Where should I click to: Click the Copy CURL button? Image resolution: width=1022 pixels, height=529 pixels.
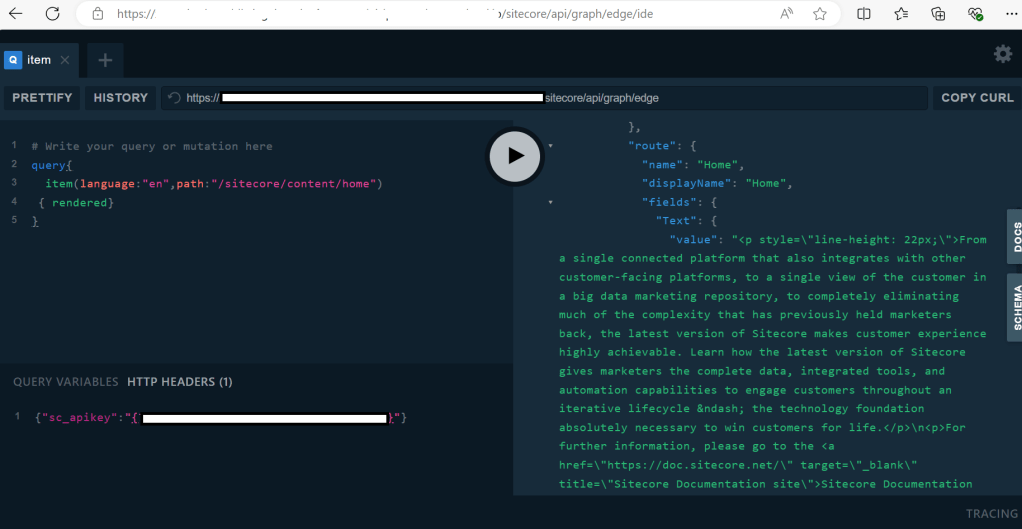pos(976,98)
